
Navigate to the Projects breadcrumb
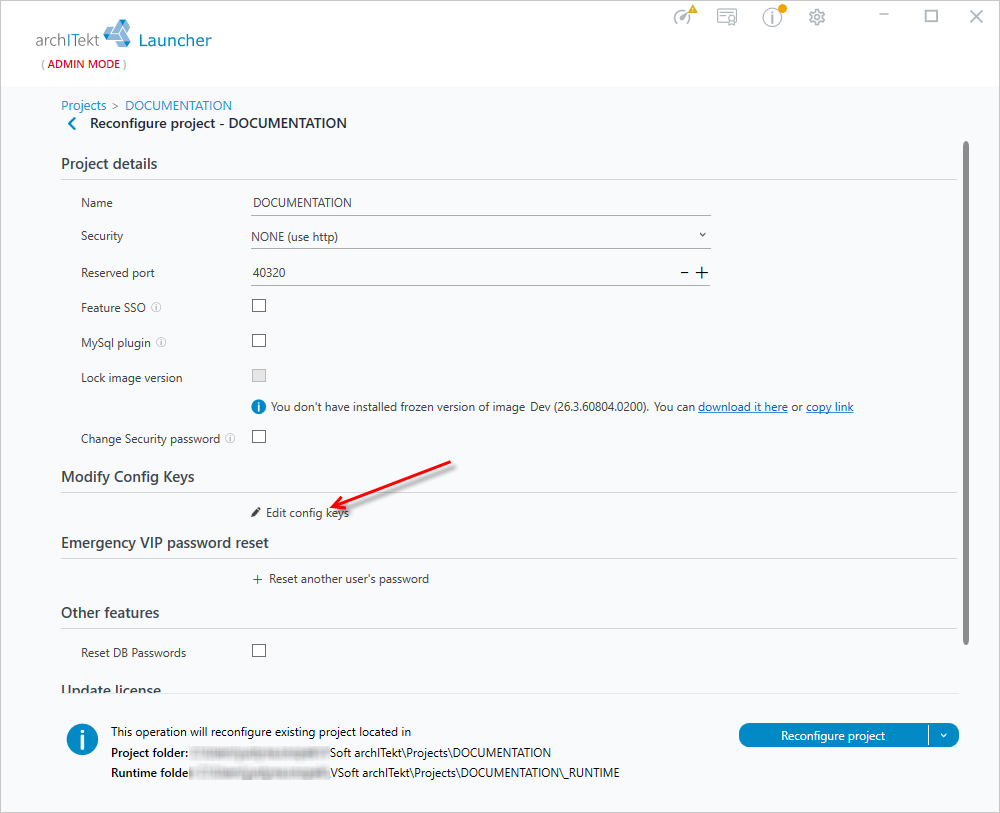[x=84, y=105]
